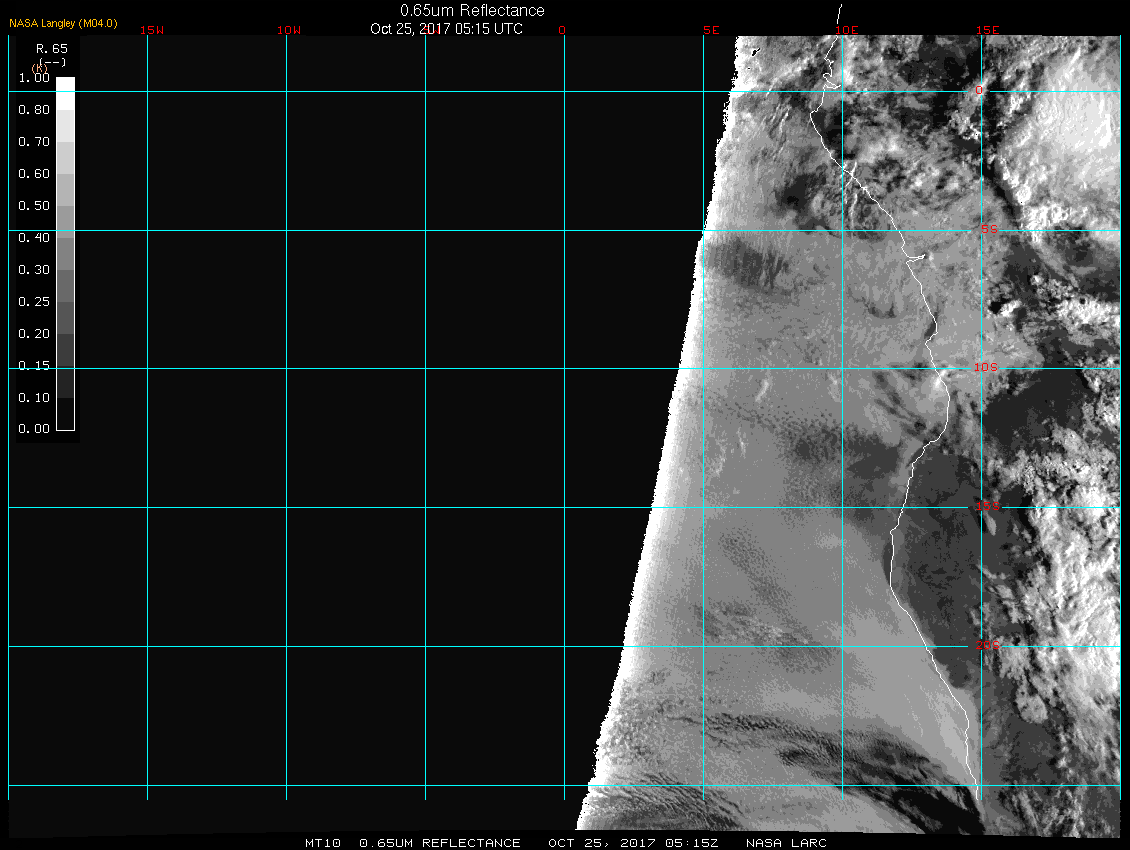Click the '0.30' colorbar value
1130x850 pixels.
pyautogui.click(x=34, y=270)
